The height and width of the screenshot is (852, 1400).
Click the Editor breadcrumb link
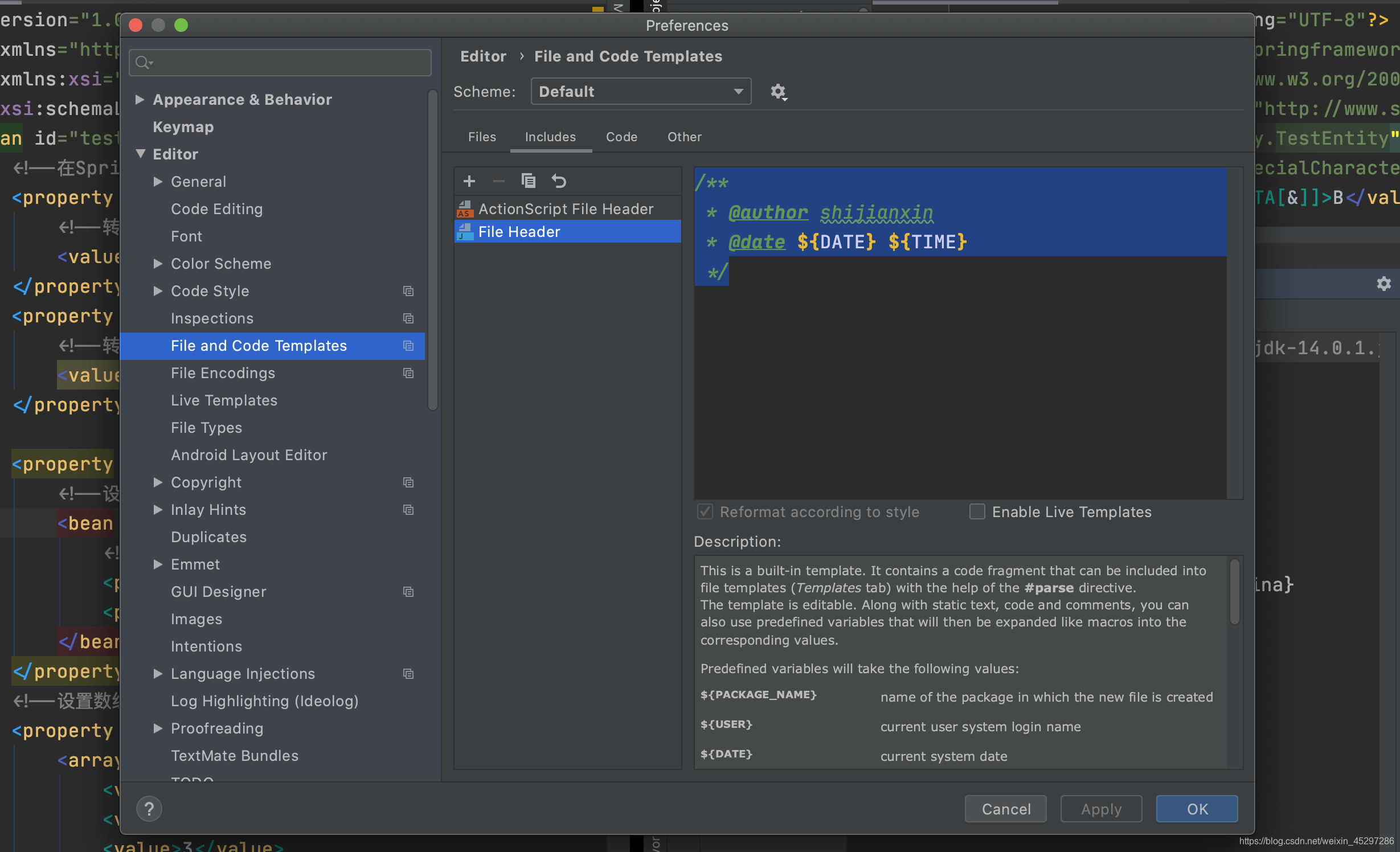[x=483, y=56]
